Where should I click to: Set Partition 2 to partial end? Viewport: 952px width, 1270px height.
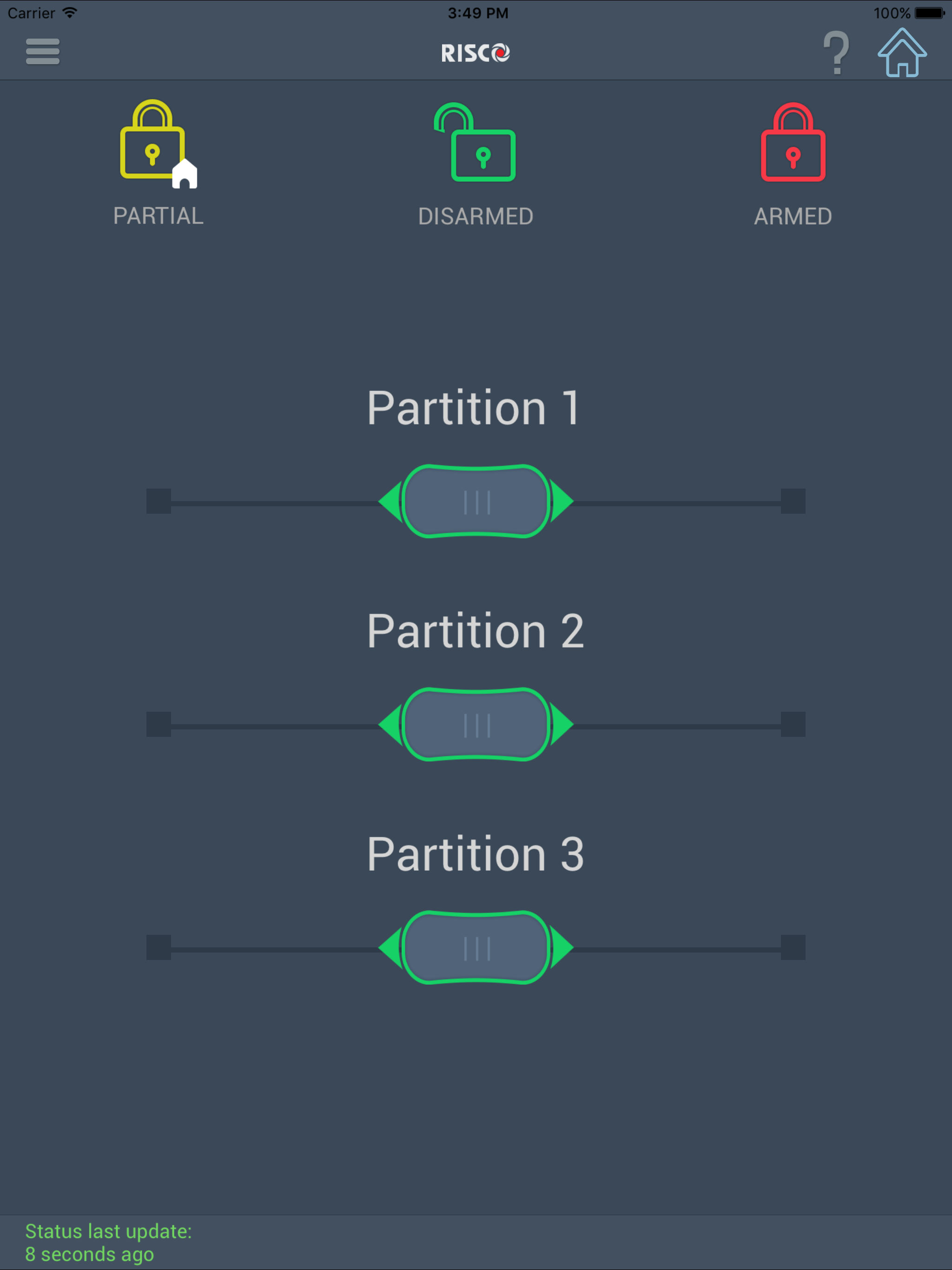click(159, 725)
